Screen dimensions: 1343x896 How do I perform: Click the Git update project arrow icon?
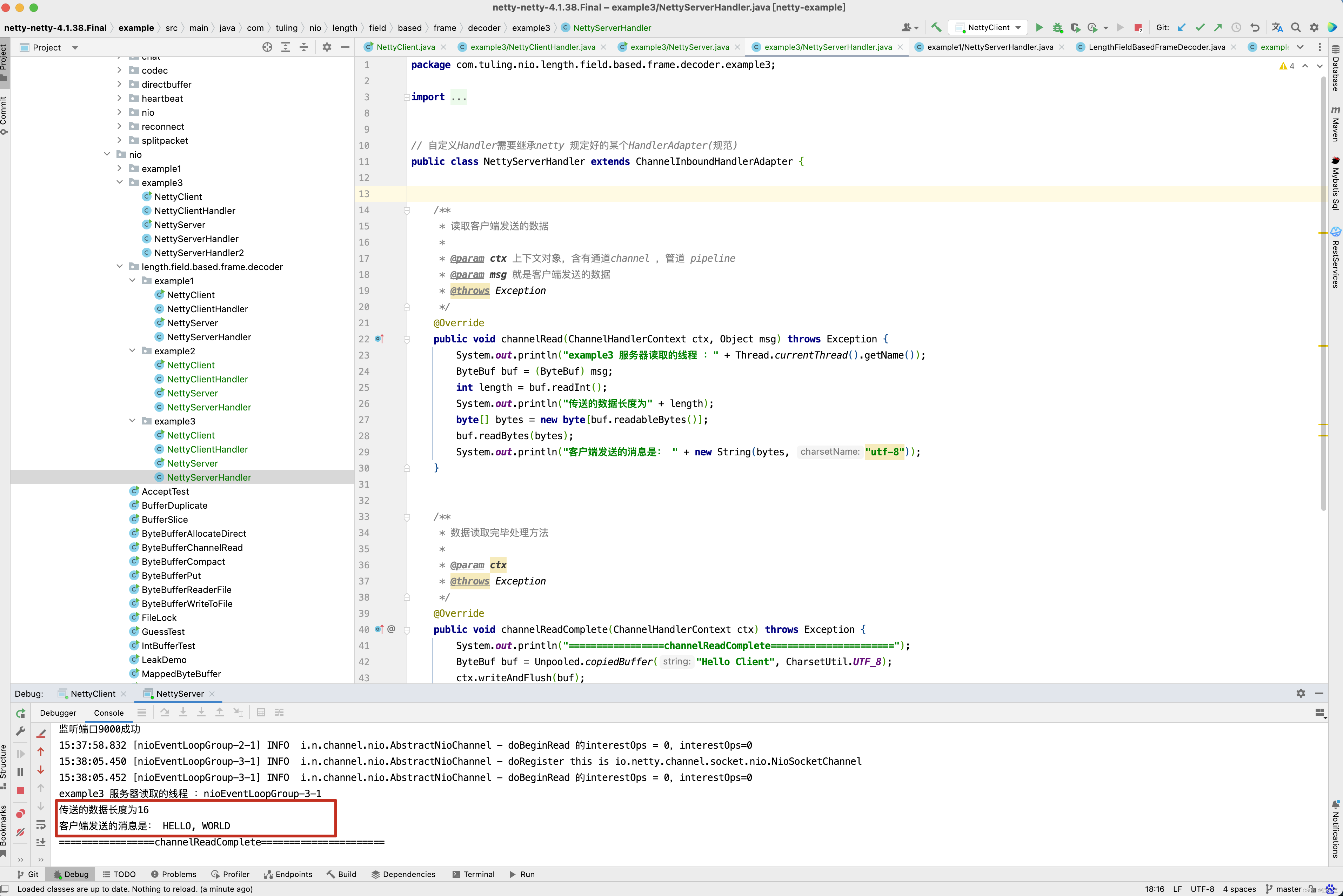click(x=1182, y=27)
